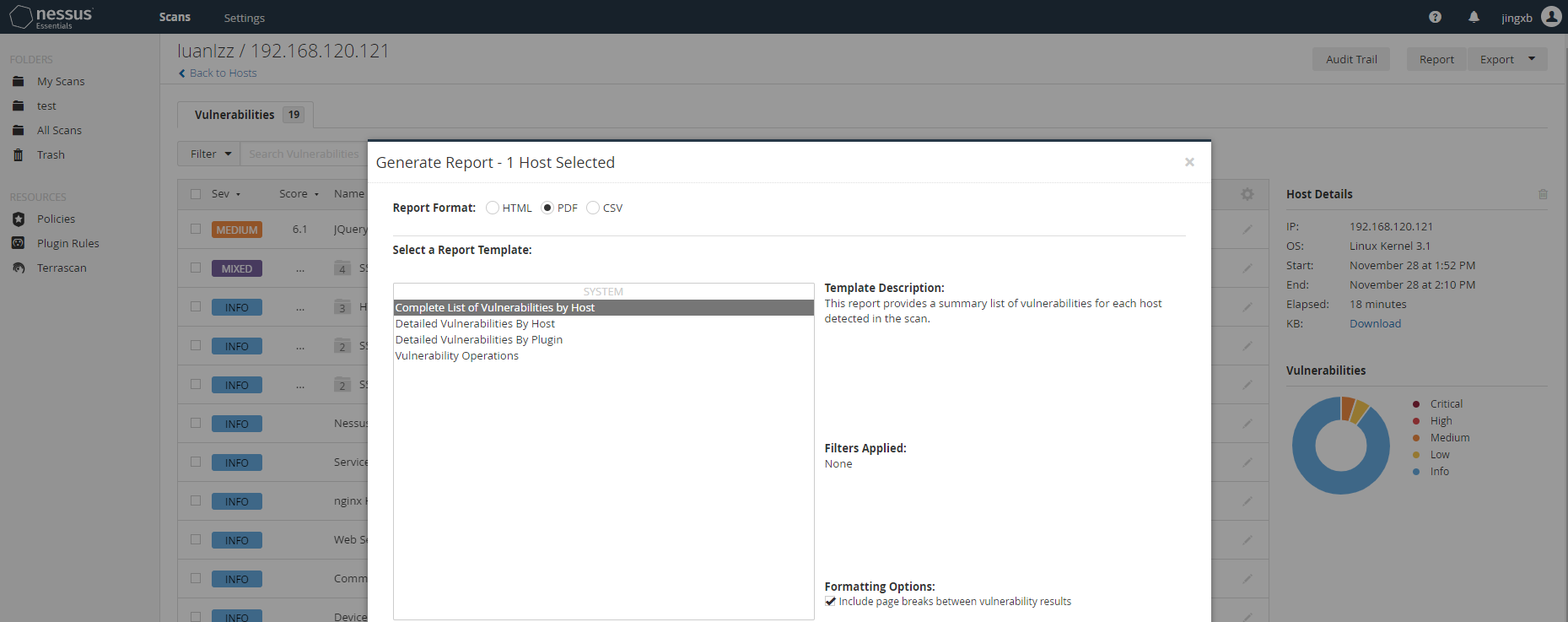Image resolution: width=1568 pixels, height=622 pixels.
Task: Click the Plugin Rules icon in sidebar
Action: pyautogui.click(x=19, y=243)
